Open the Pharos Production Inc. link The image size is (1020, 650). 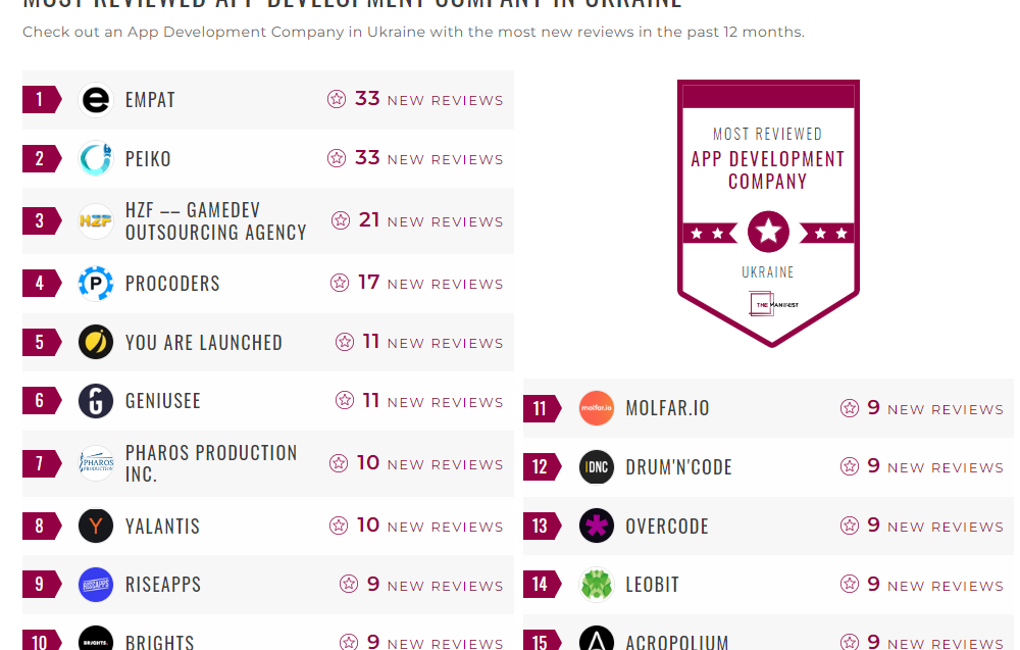pyautogui.click(x=211, y=463)
